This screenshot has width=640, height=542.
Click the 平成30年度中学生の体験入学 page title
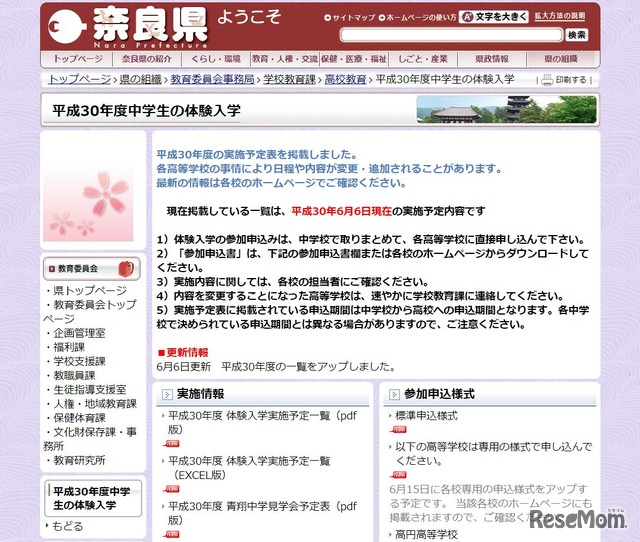[147, 111]
